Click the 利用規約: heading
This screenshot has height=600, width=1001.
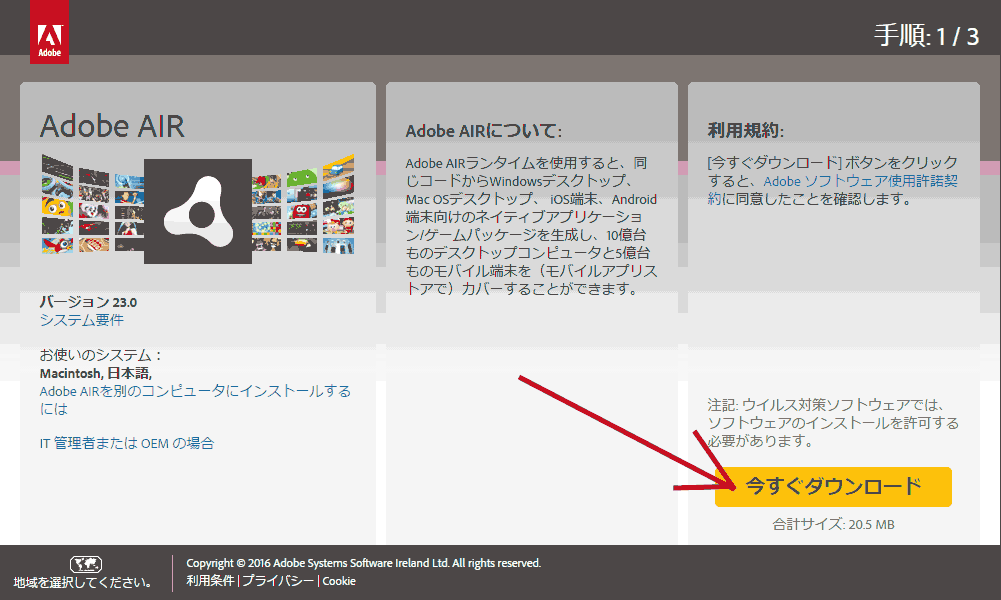[x=746, y=131]
